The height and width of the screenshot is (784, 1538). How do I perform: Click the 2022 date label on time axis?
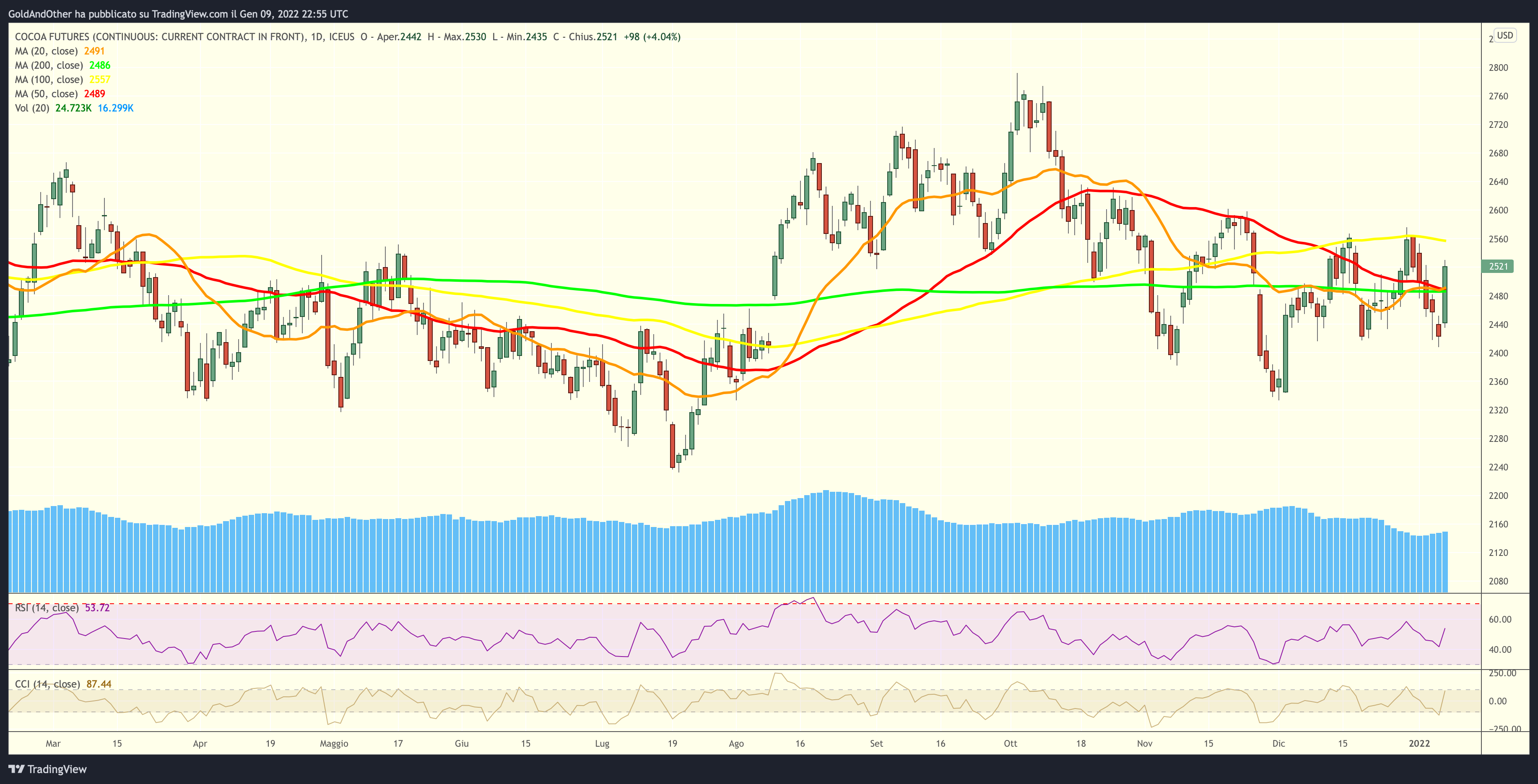[x=1419, y=743]
